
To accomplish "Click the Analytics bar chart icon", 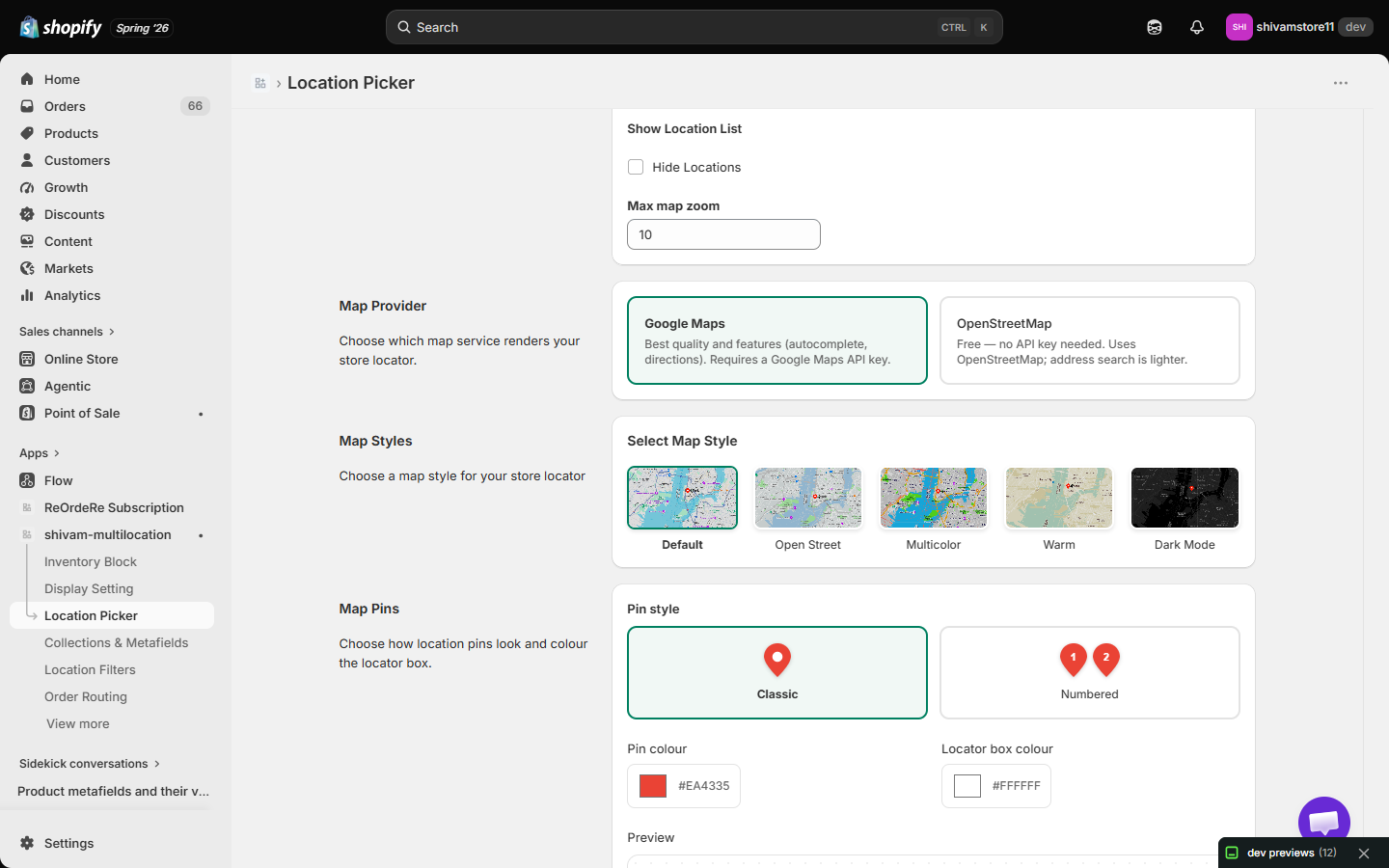I will [x=27, y=295].
